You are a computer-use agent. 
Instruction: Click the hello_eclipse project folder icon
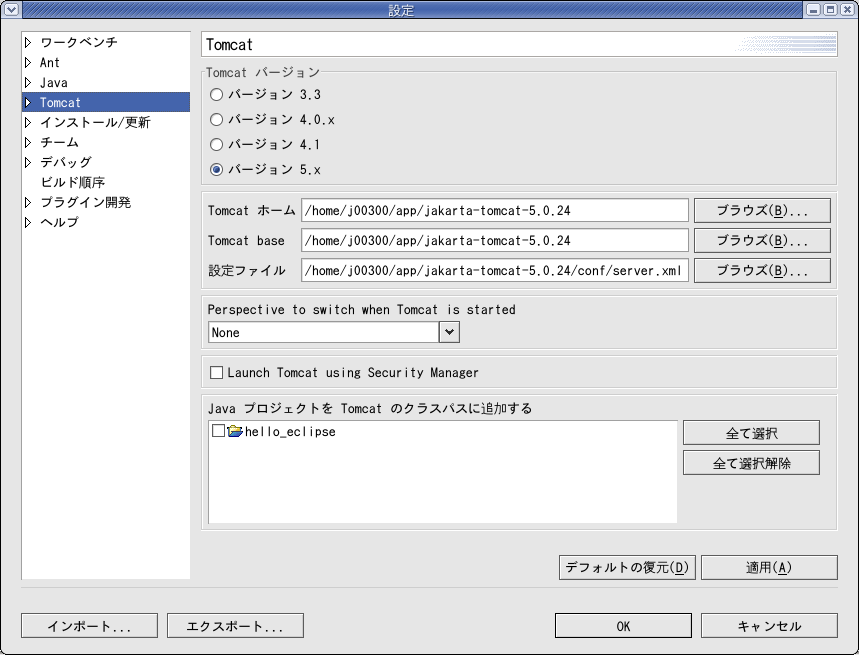pos(235,431)
